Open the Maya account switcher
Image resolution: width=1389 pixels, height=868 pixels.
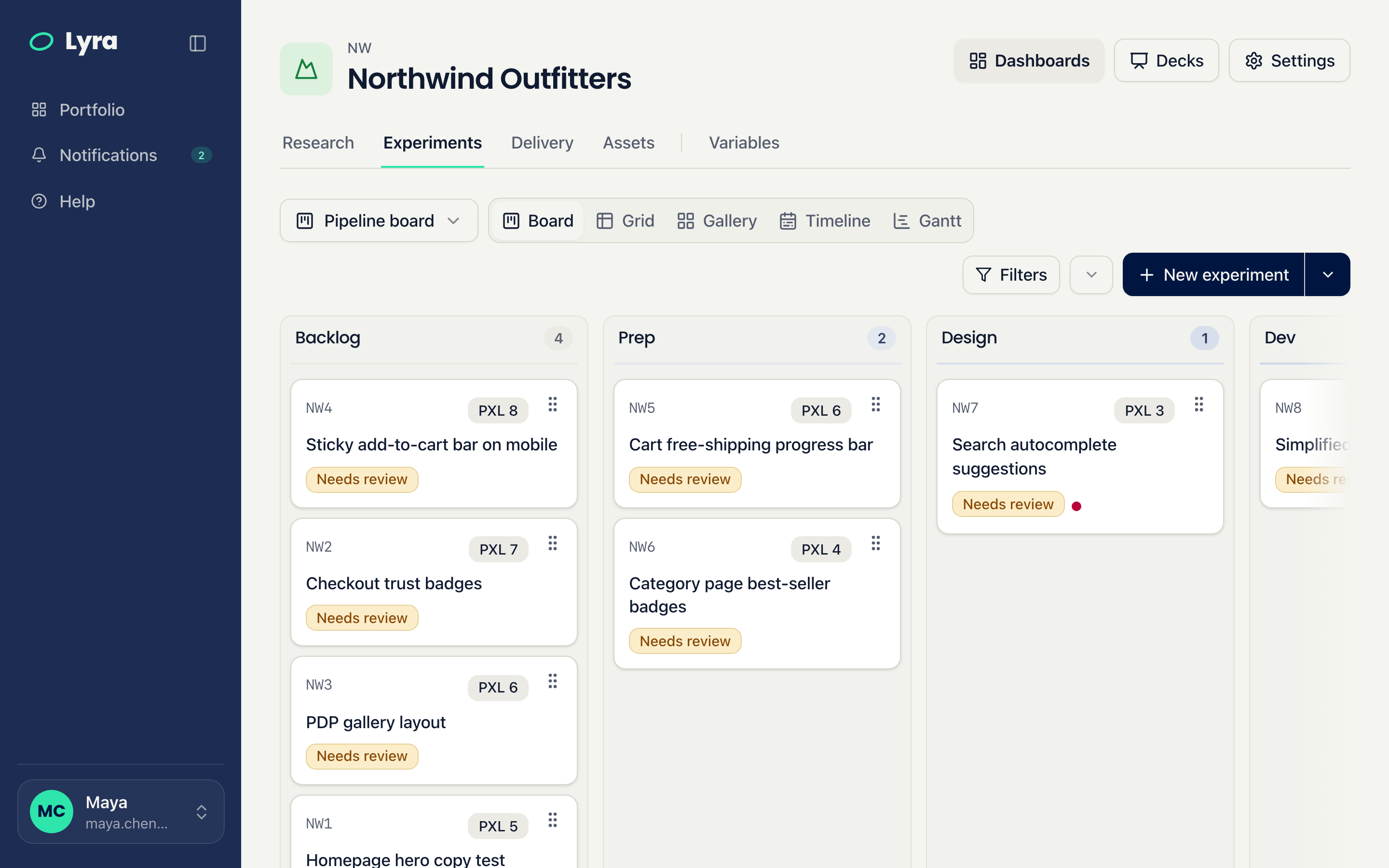click(121, 811)
